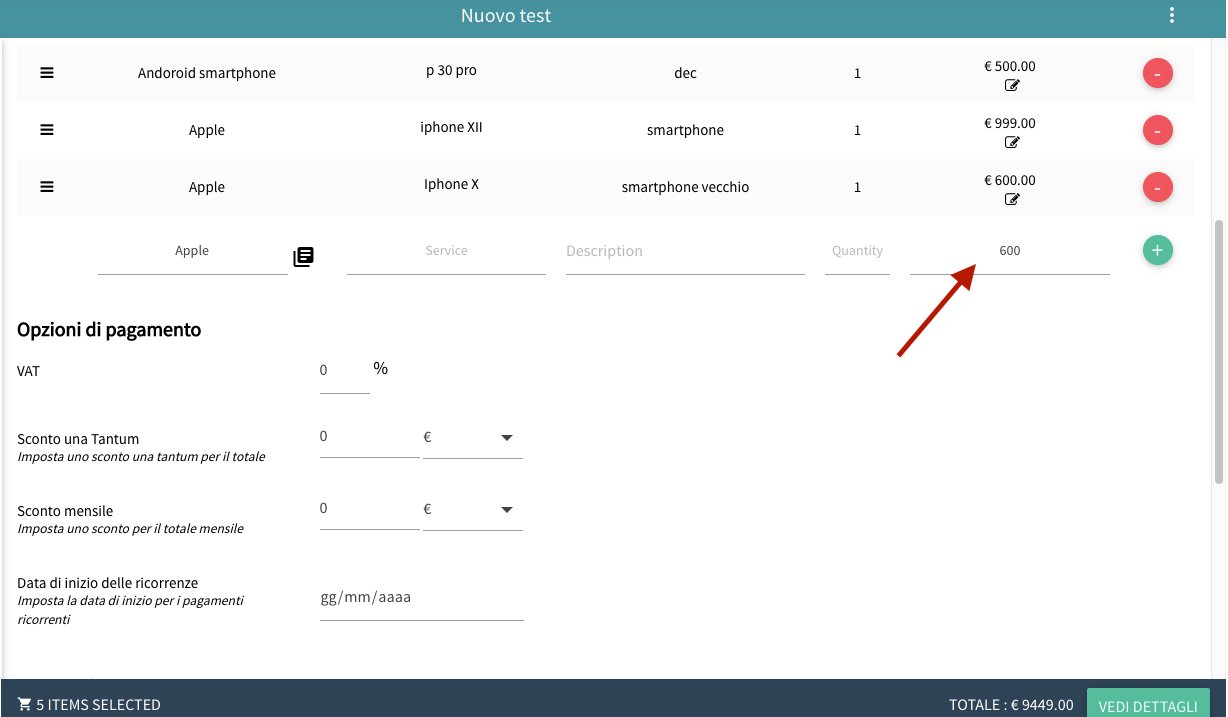Image resolution: width=1228 pixels, height=717 pixels.
Task: Open the three-dot menu in header
Action: tap(1172, 16)
